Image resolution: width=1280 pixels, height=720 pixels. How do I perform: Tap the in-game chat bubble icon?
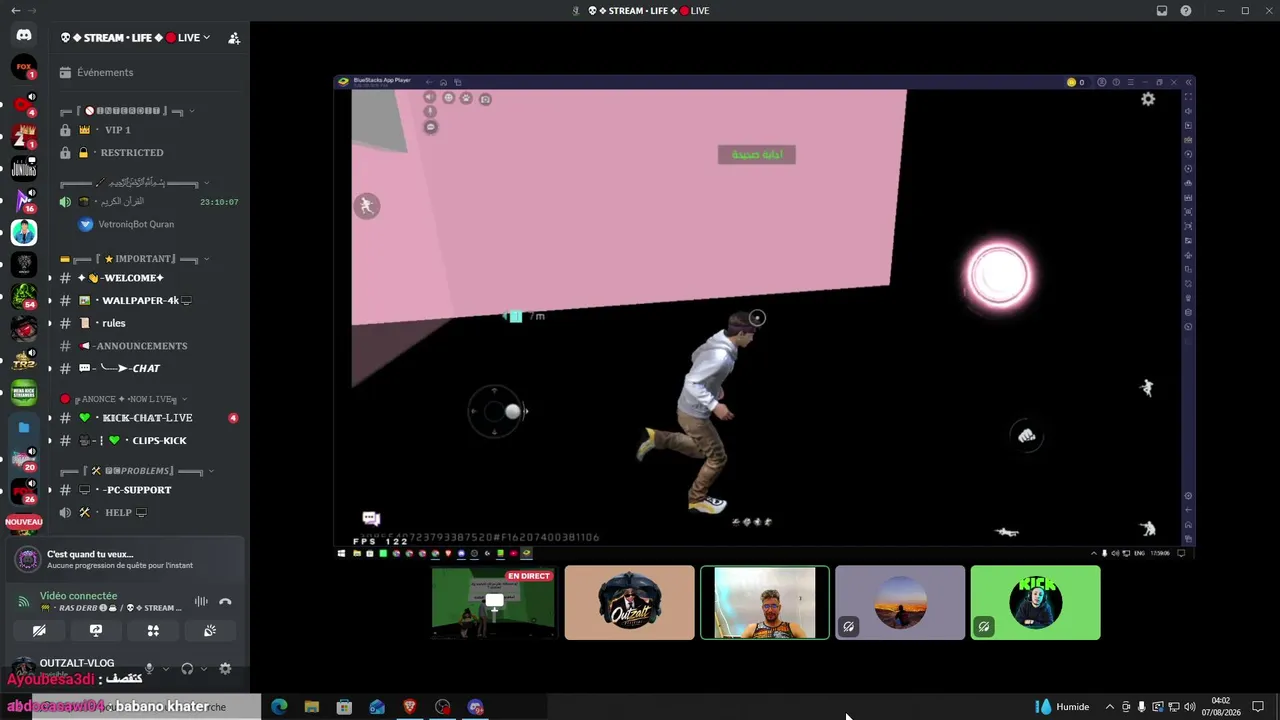(x=371, y=518)
